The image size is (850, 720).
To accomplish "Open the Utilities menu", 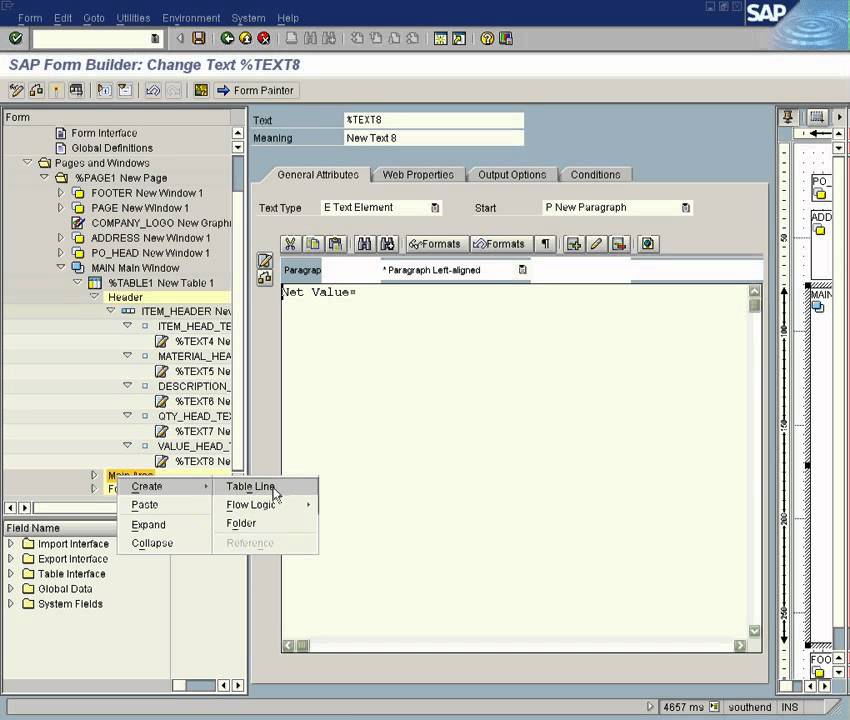I will pos(133,18).
